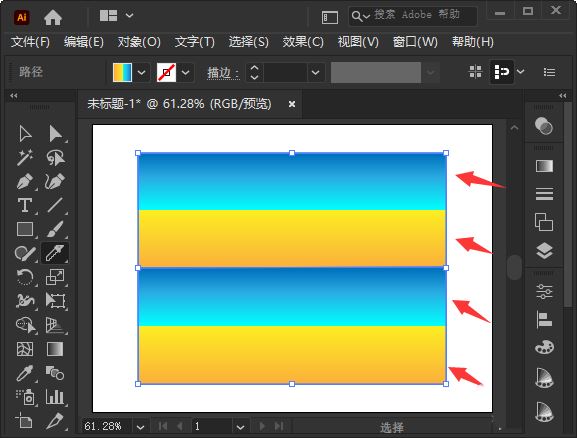Open the 帮助(H) menu
The height and width of the screenshot is (438, 577).
point(473,42)
